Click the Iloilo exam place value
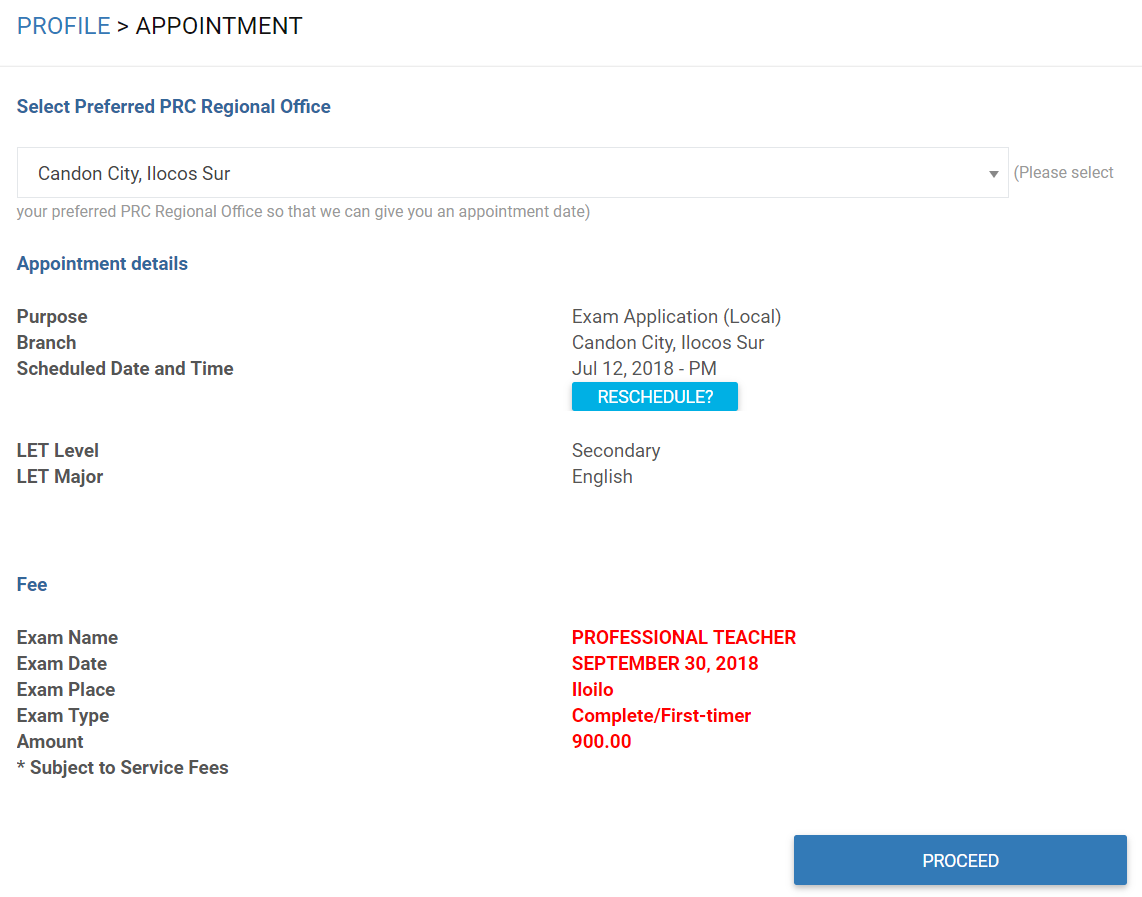1142x897 pixels. (x=592, y=689)
